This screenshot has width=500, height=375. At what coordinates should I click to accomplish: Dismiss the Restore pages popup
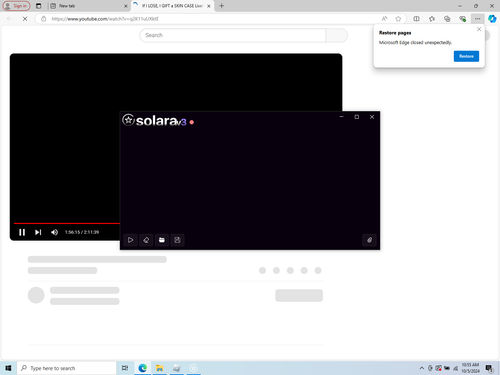tap(479, 29)
